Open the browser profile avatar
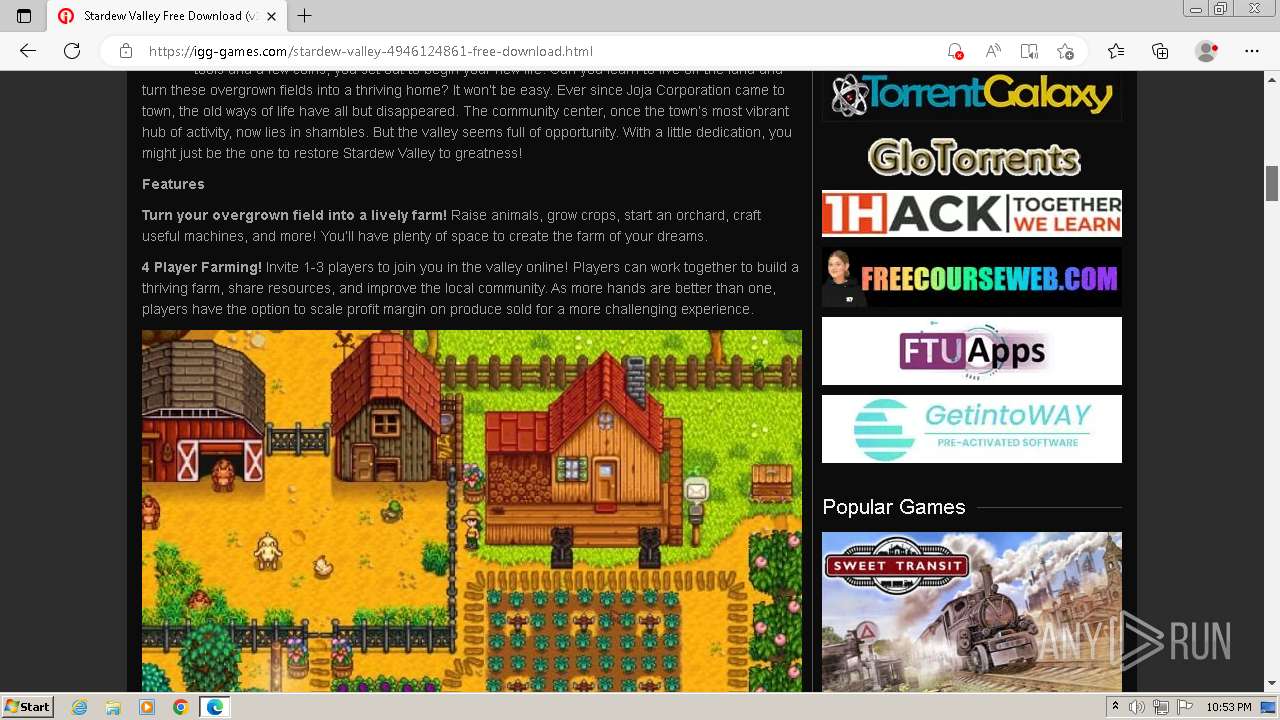Screen dimensions: 1280x720 [1207, 51]
